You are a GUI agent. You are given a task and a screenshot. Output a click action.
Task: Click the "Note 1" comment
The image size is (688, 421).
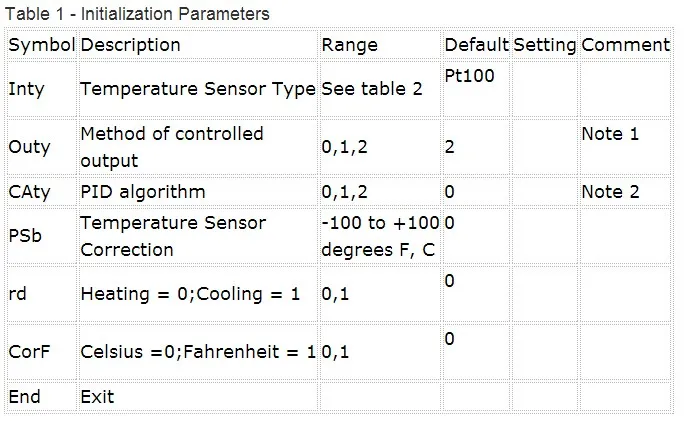click(x=610, y=133)
